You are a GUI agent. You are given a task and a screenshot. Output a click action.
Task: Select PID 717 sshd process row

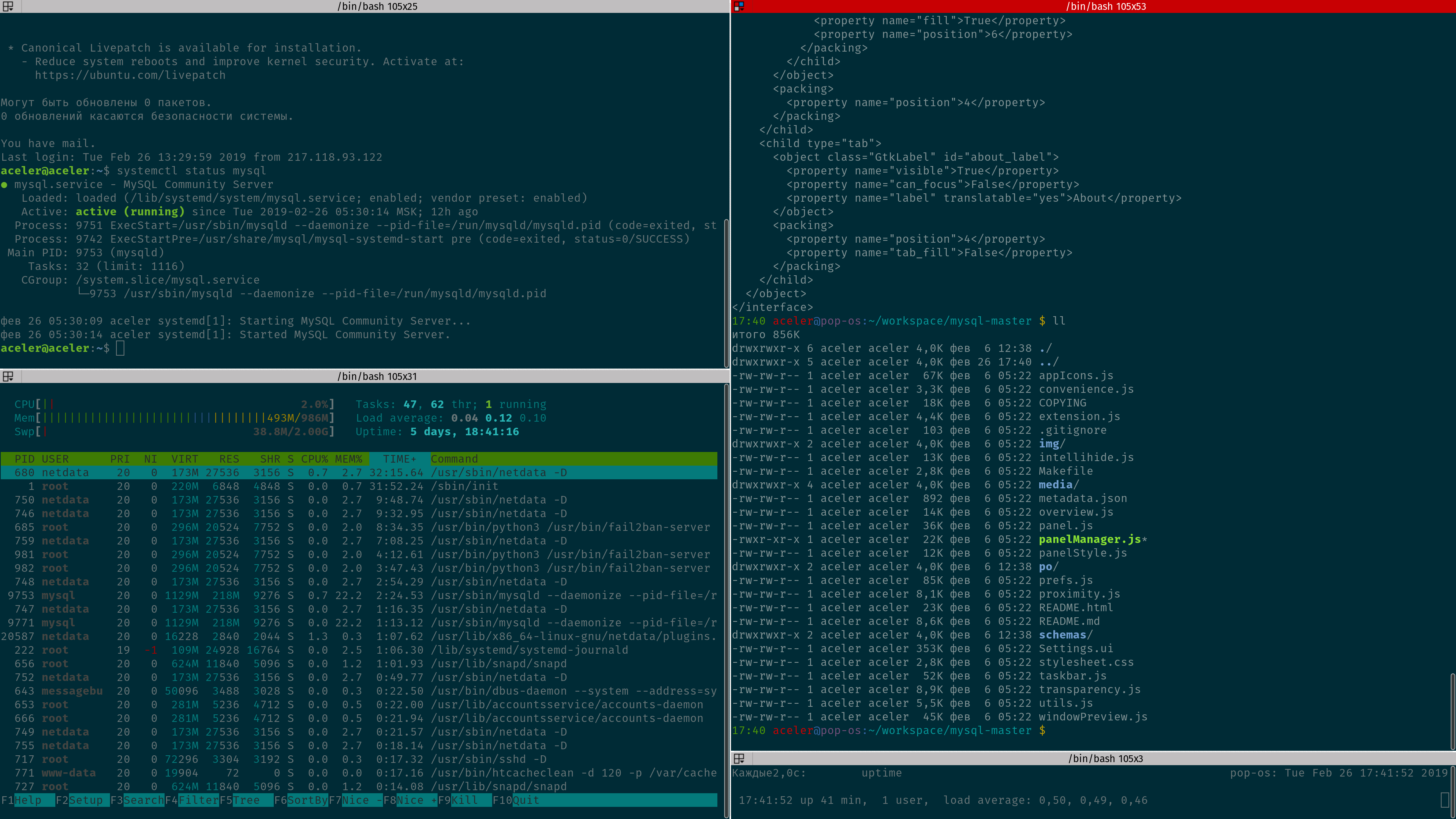tap(359, 759)
